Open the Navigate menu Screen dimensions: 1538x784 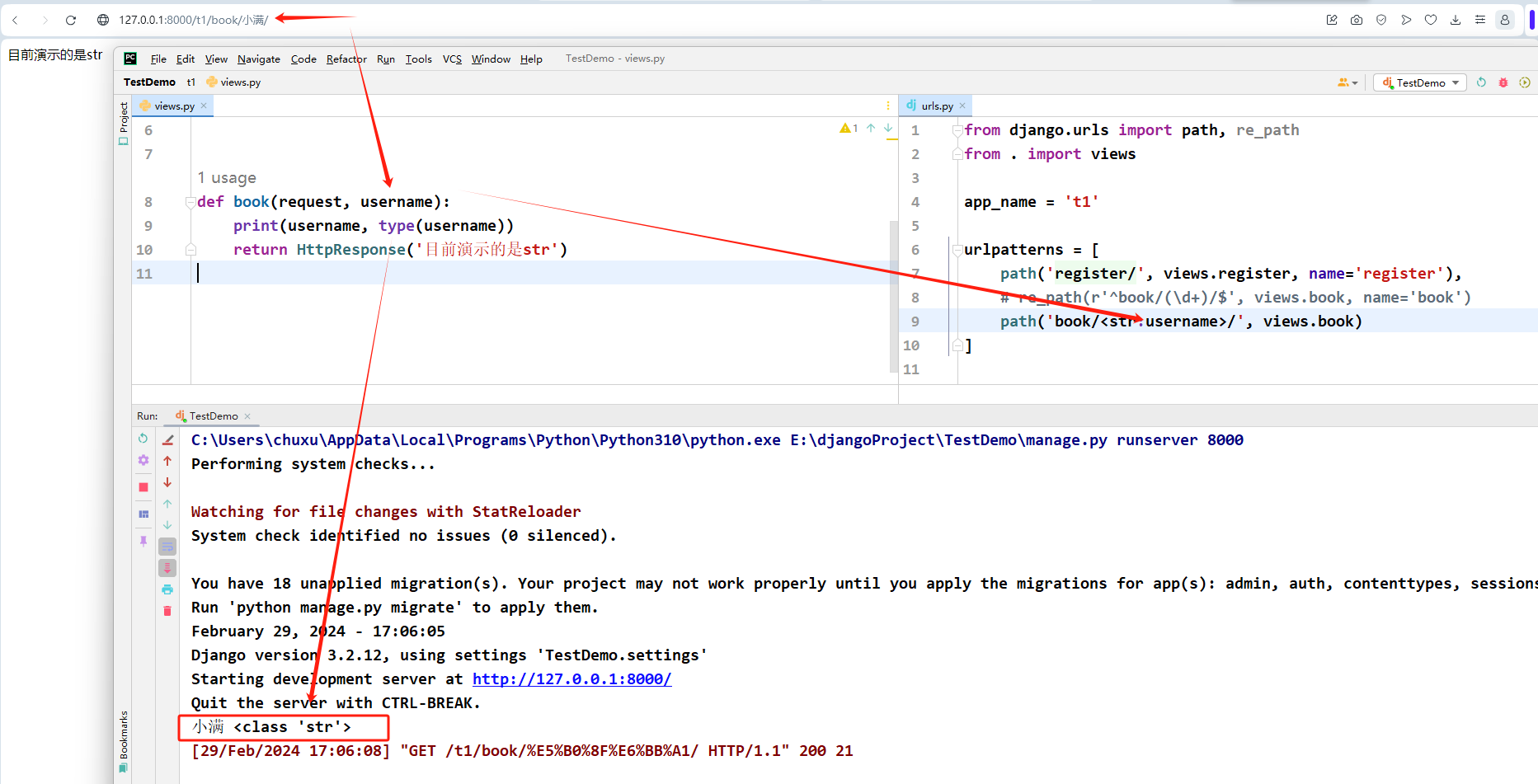click(x=259, y=59)
